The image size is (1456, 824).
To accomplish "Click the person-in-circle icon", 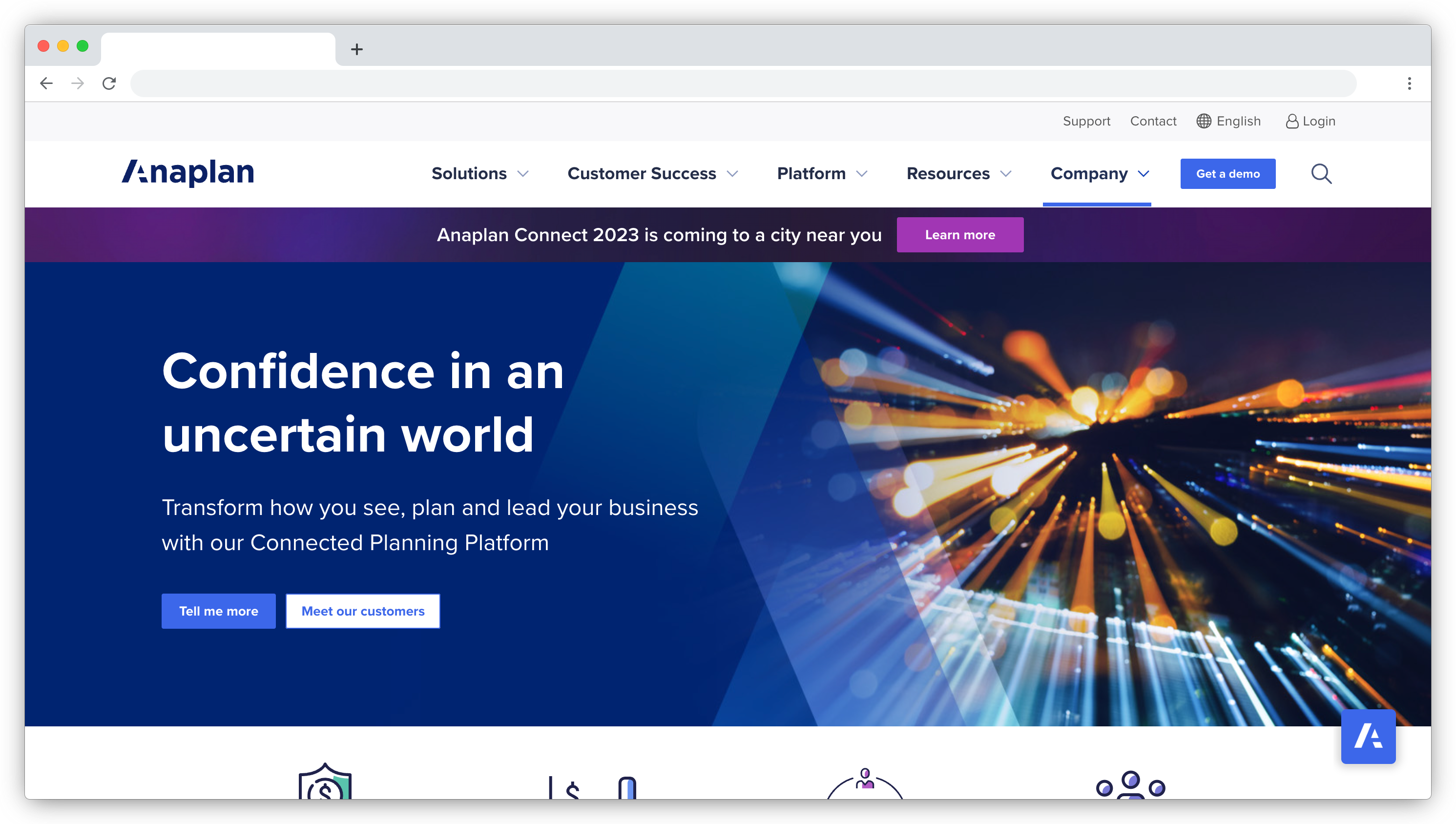I will click(865, 783).
